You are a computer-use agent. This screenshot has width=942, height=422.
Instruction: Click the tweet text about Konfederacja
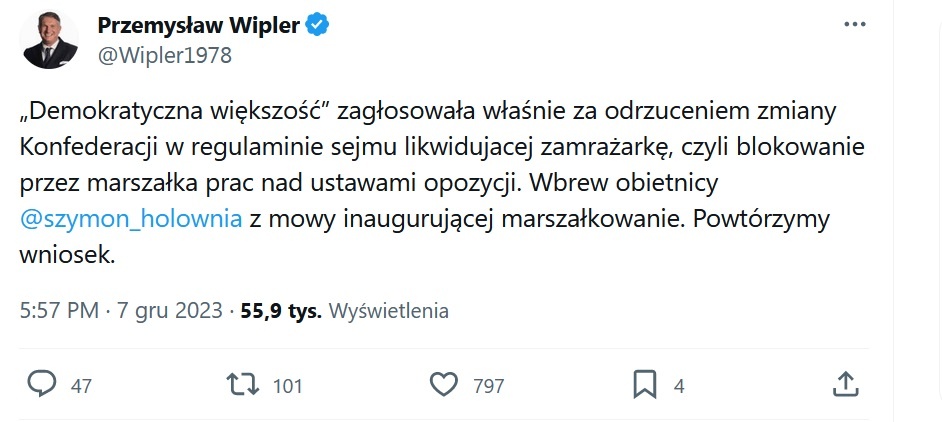click(442, 184)
